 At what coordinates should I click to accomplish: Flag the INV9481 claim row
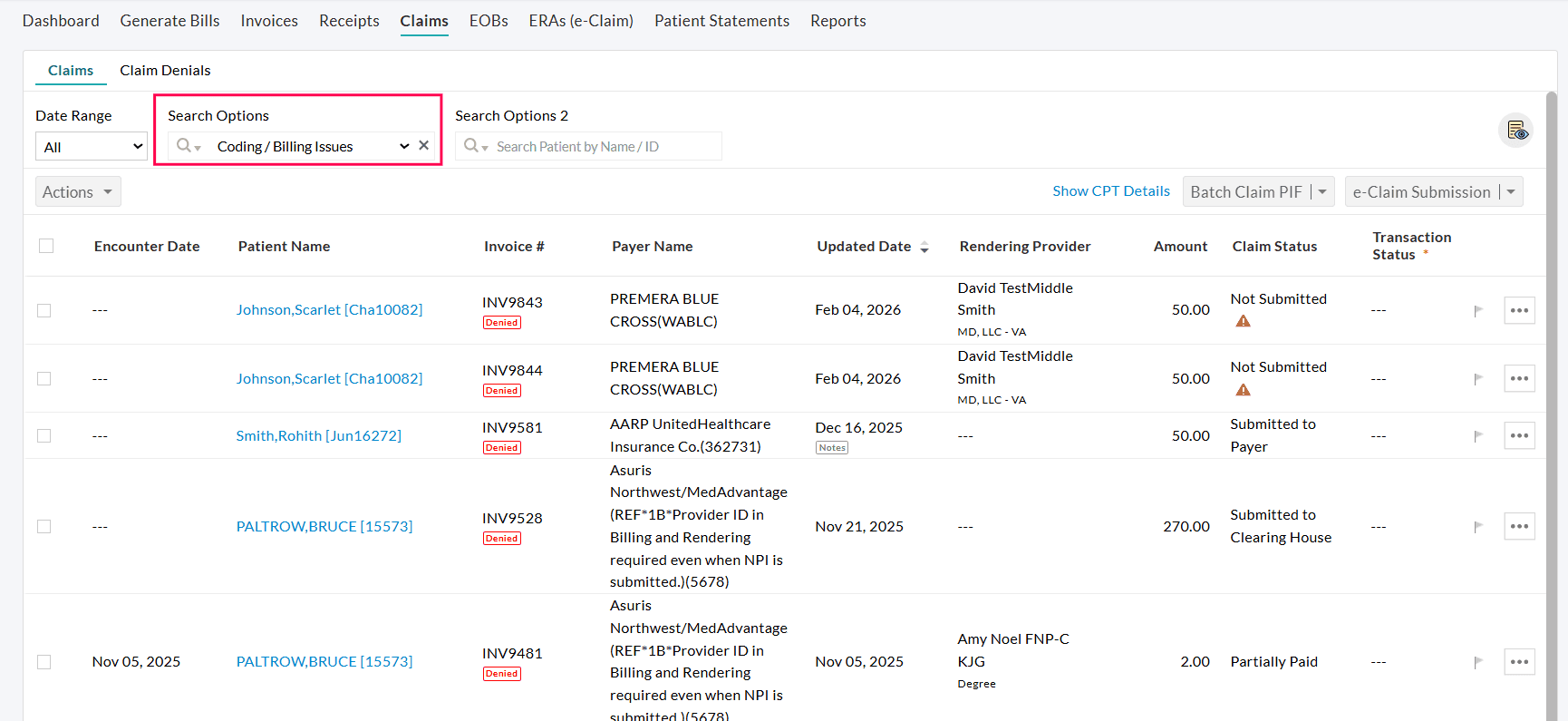pos(1478,662)
